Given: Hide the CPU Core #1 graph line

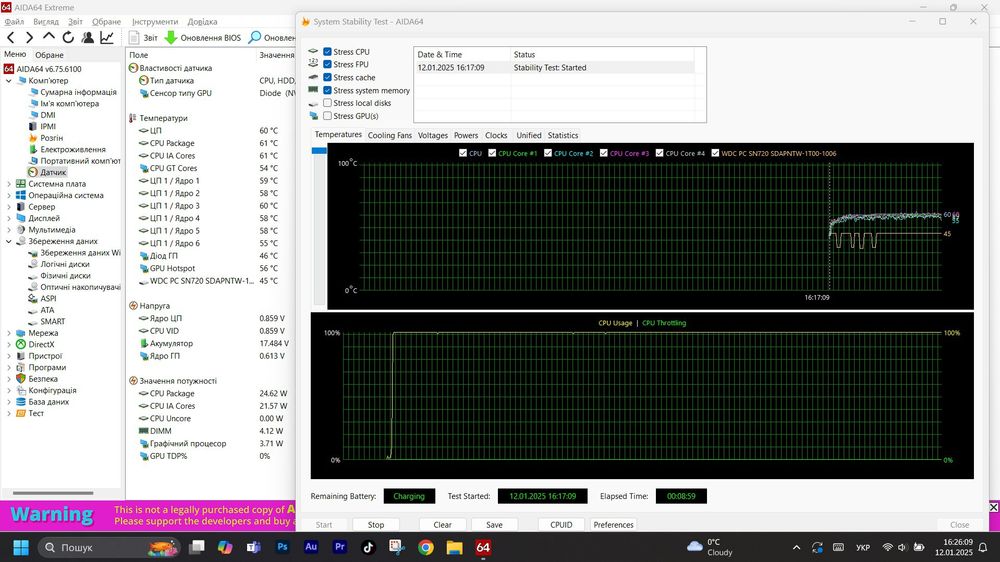Looking at the screenshot, I should [492, 153].
